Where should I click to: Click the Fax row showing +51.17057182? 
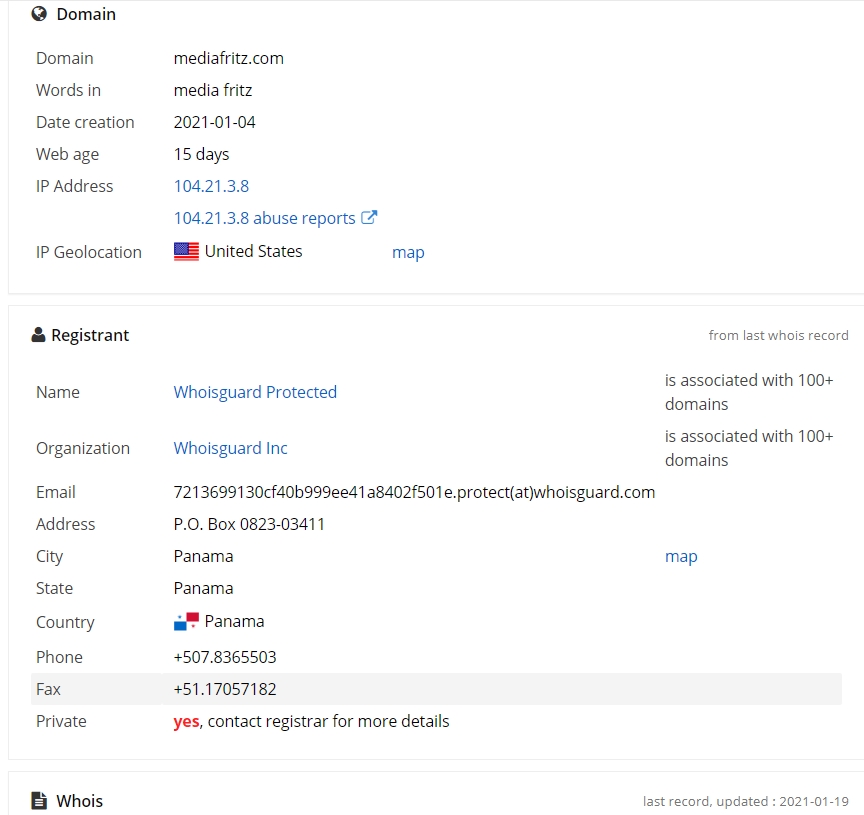coord(436,689)
